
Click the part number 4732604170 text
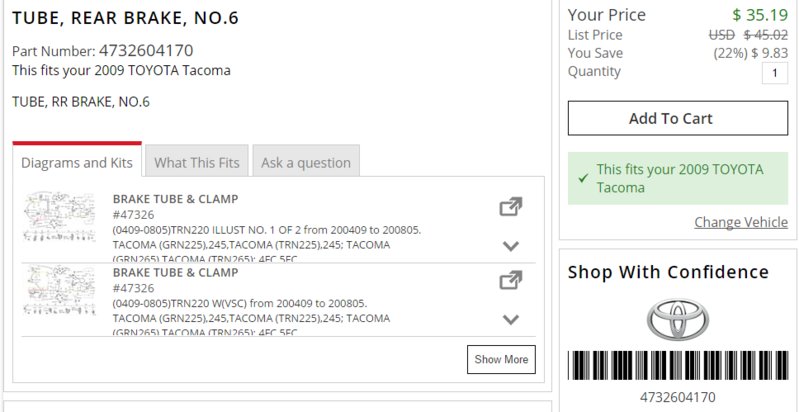tap(146, 51)
